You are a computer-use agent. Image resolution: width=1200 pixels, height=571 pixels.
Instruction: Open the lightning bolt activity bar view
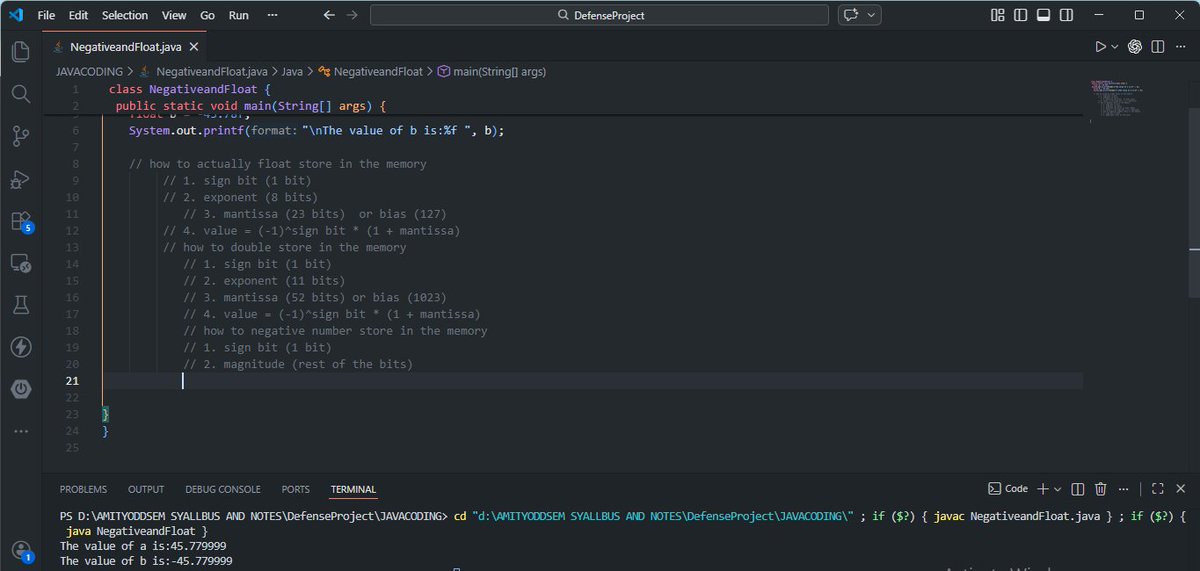coord(21,346)
